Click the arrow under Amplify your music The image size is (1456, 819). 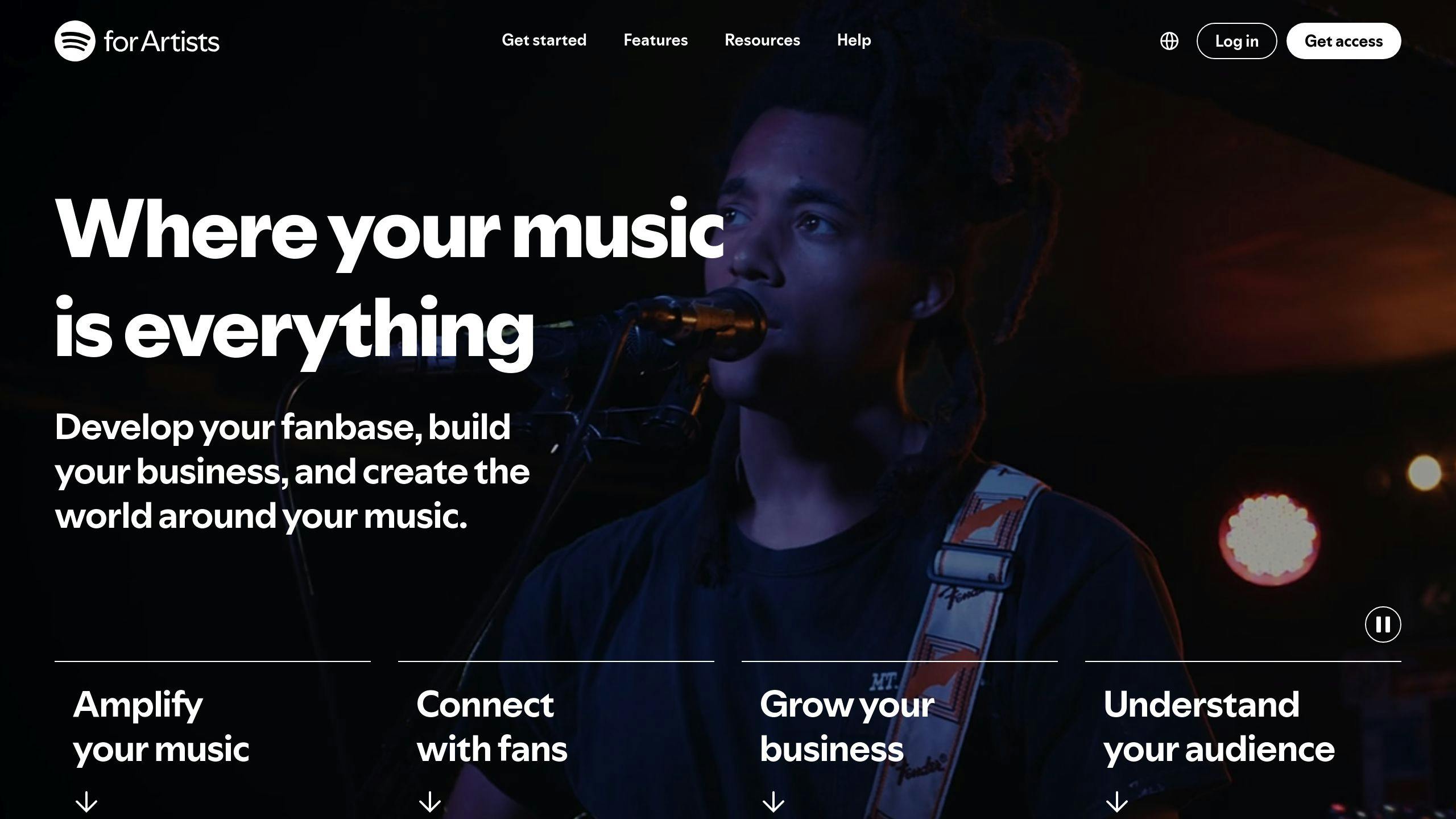click(86, 803)
